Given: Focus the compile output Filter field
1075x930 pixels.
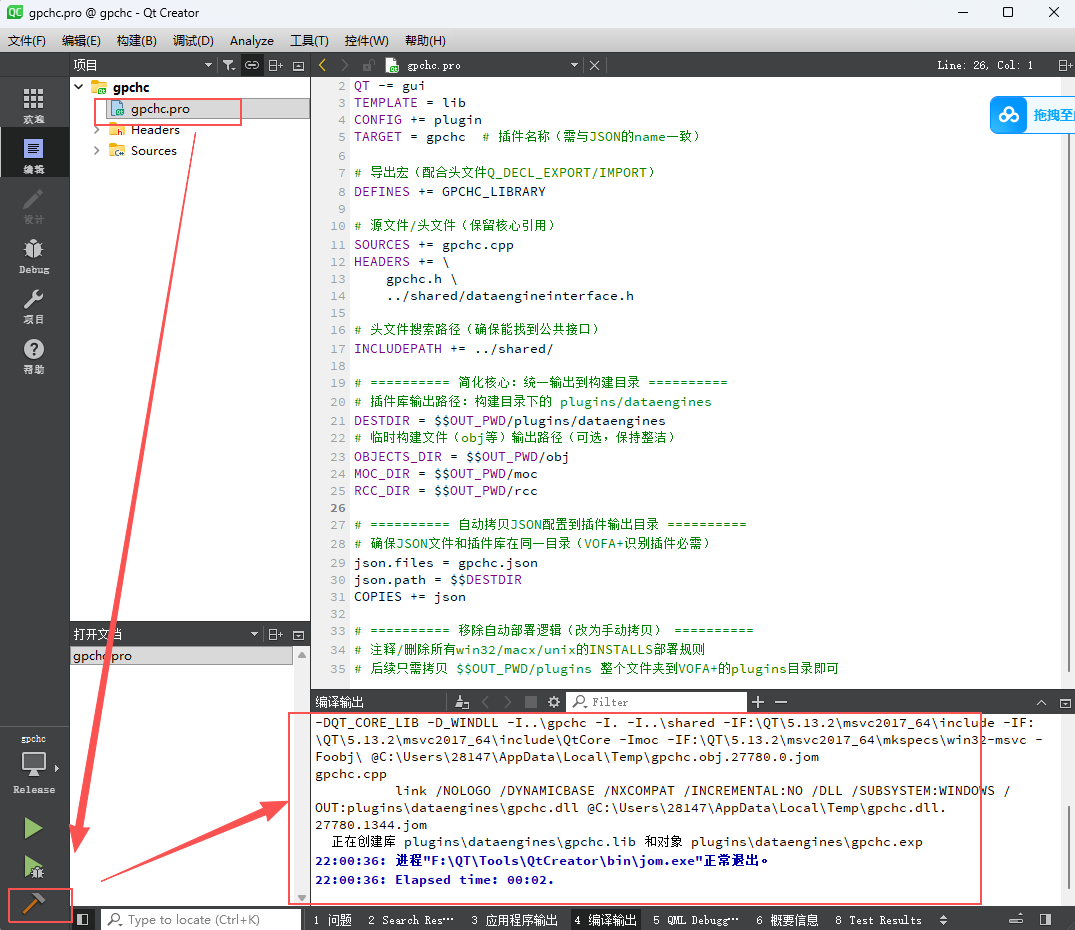Looking at the screenshot, I should pos(657,702).
